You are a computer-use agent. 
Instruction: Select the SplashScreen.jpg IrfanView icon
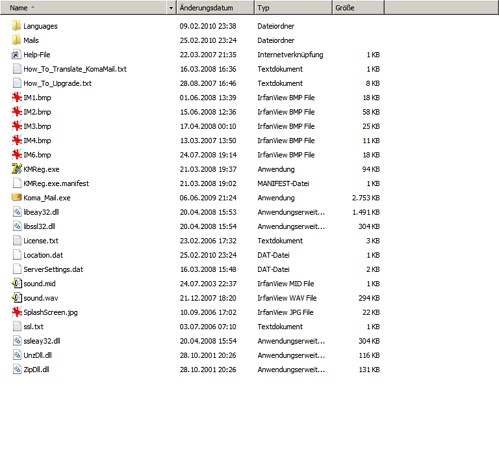pos(17,312)
